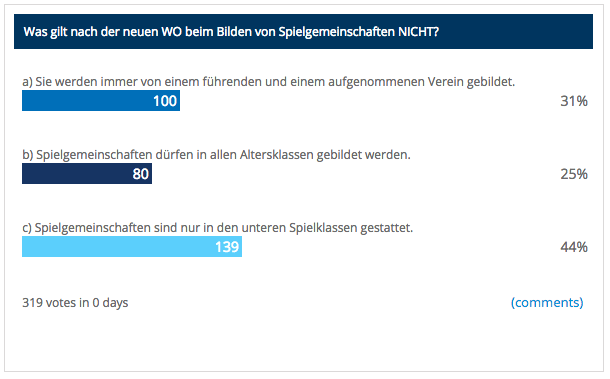610x379 pixels.
Task: Click the number 100 inside the bar
Action: pos(165,101)
